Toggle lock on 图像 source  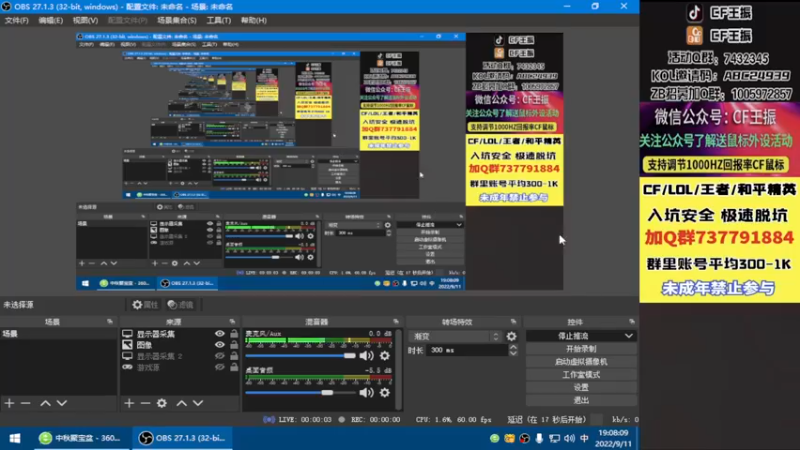[234, 345]
